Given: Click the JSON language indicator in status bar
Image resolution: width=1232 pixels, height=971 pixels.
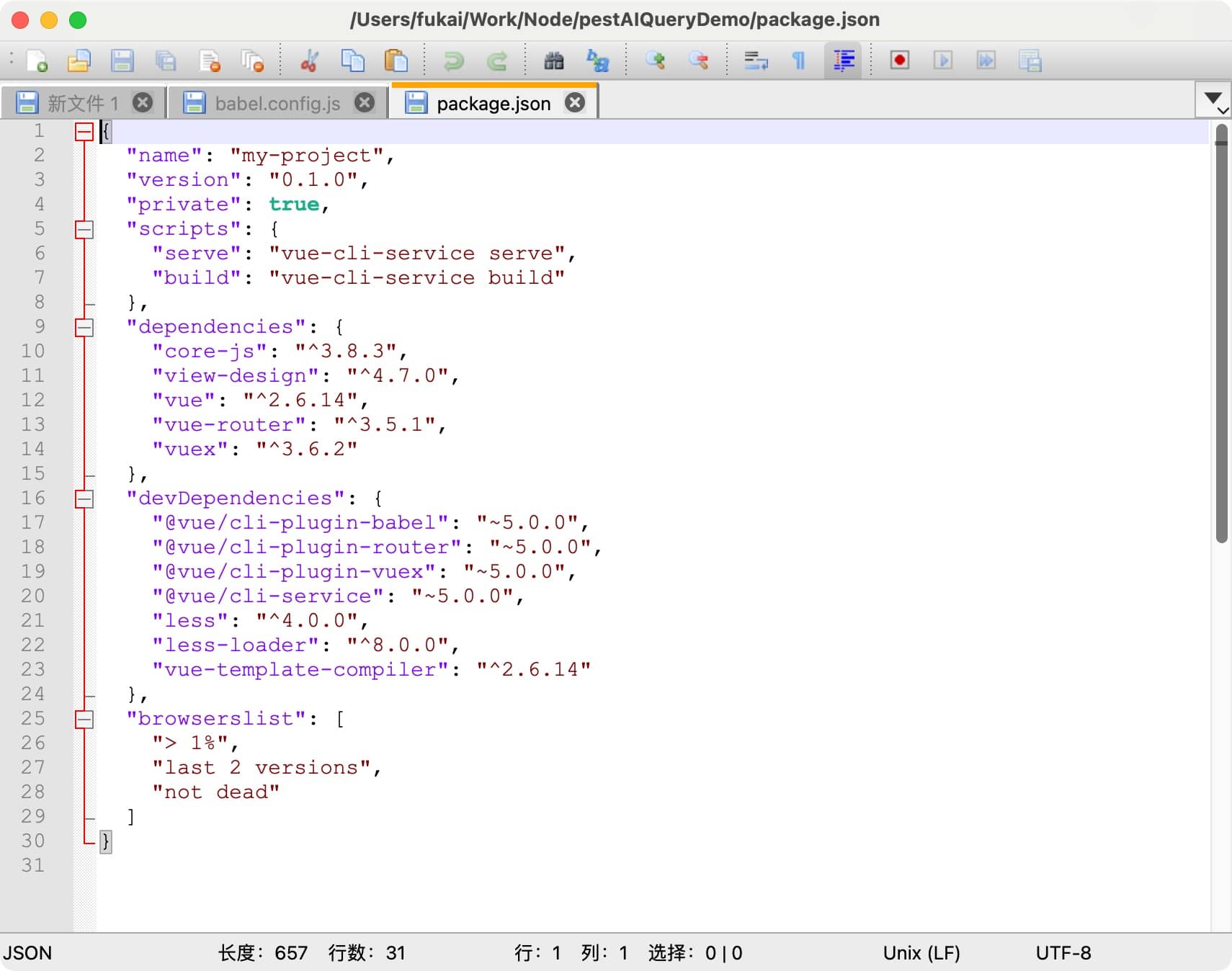Looking at the screenshot, I should point(27,953).
